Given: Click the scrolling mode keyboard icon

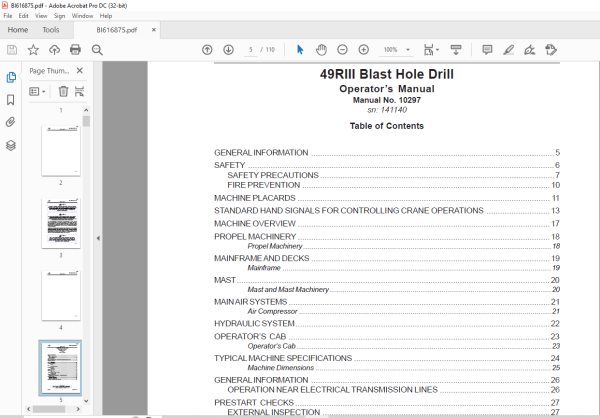Looking at the screenshot, I should pyautogui.click(x=456, y=50).
